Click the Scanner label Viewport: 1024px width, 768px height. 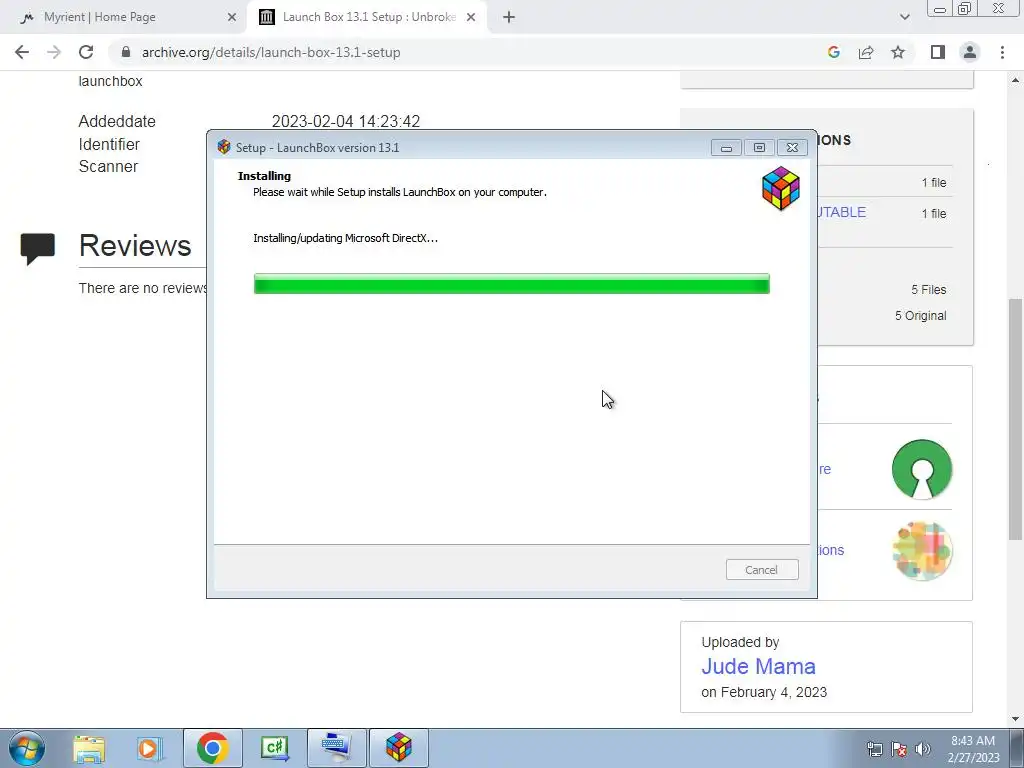click(108, 167)
